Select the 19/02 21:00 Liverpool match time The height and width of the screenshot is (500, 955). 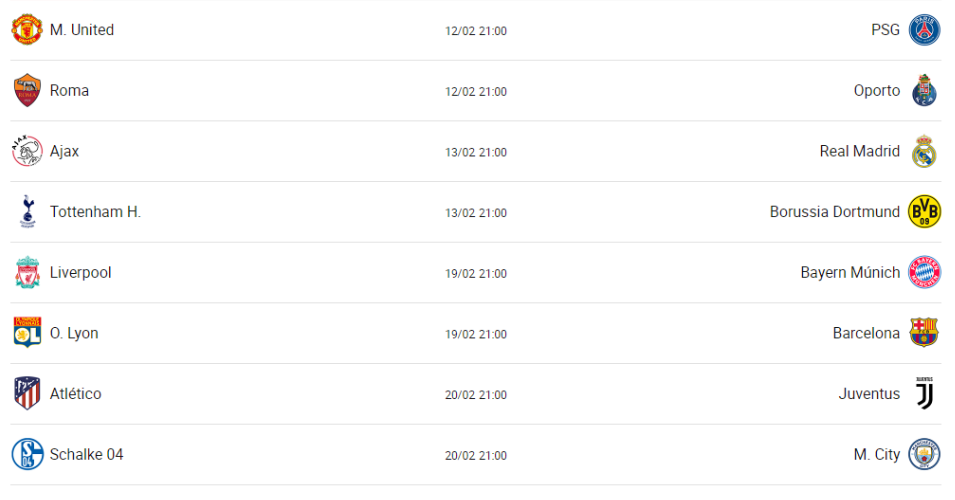pyautogui.click(x=476, y=274)
